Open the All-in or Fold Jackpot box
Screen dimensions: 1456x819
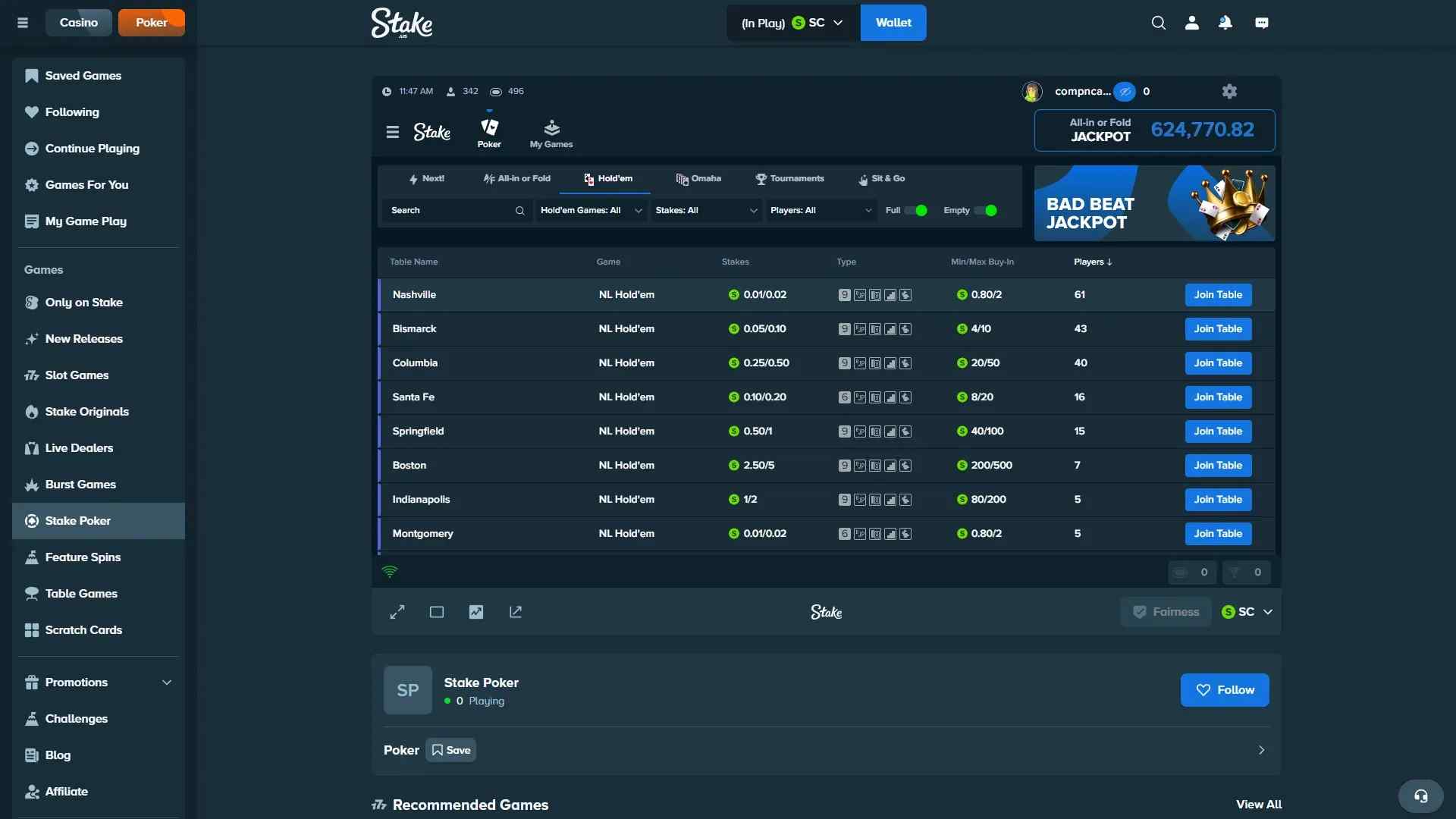[x=1154, y=130]
